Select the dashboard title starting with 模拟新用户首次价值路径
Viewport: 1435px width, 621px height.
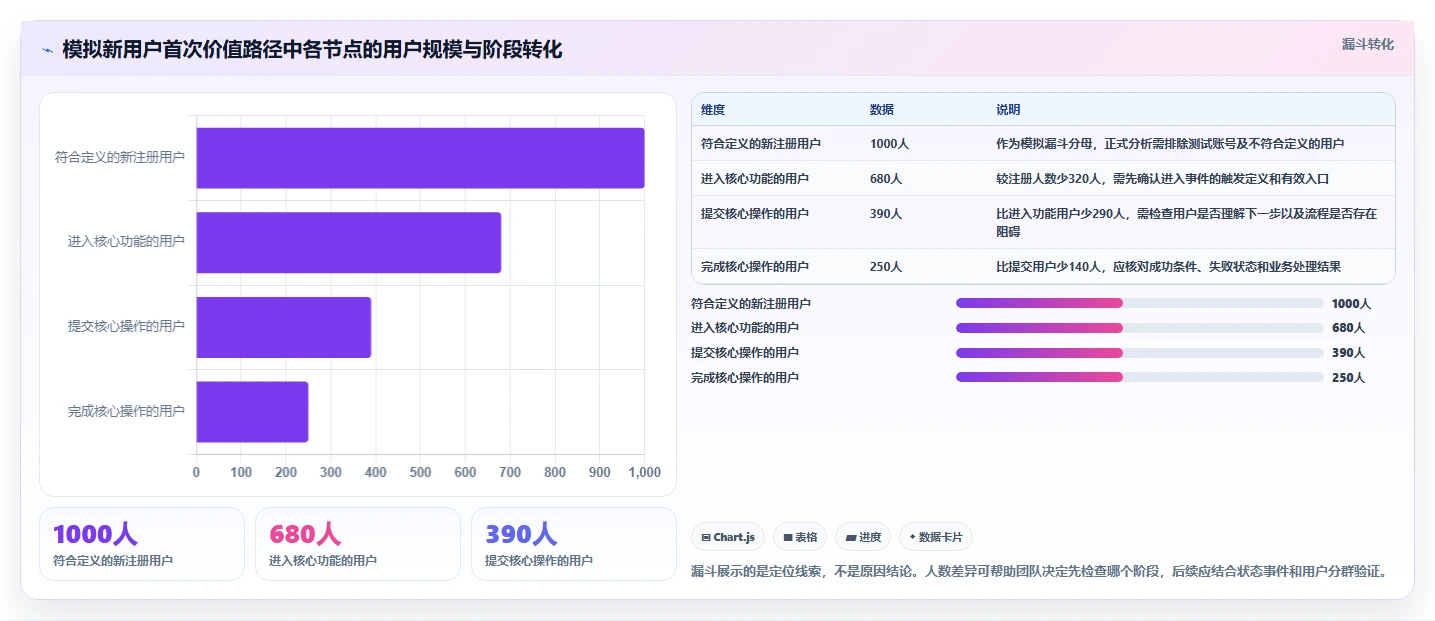tap(312, 49)
